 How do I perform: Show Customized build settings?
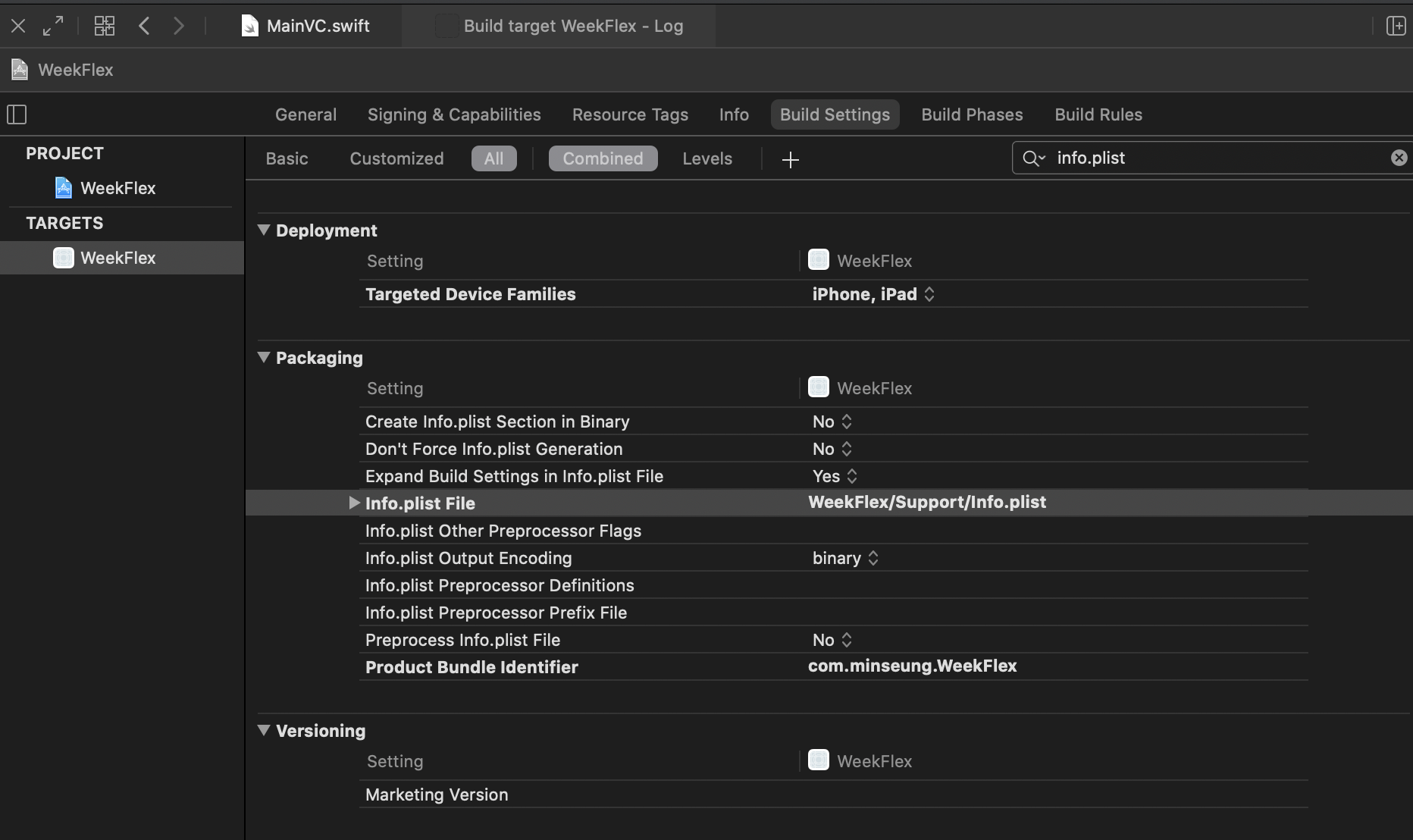[x=396, y=158]
